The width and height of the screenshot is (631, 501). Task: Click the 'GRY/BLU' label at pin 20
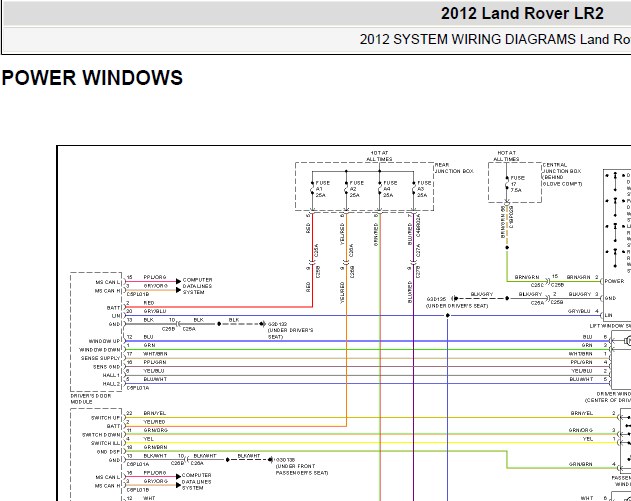tap(155, 311)
